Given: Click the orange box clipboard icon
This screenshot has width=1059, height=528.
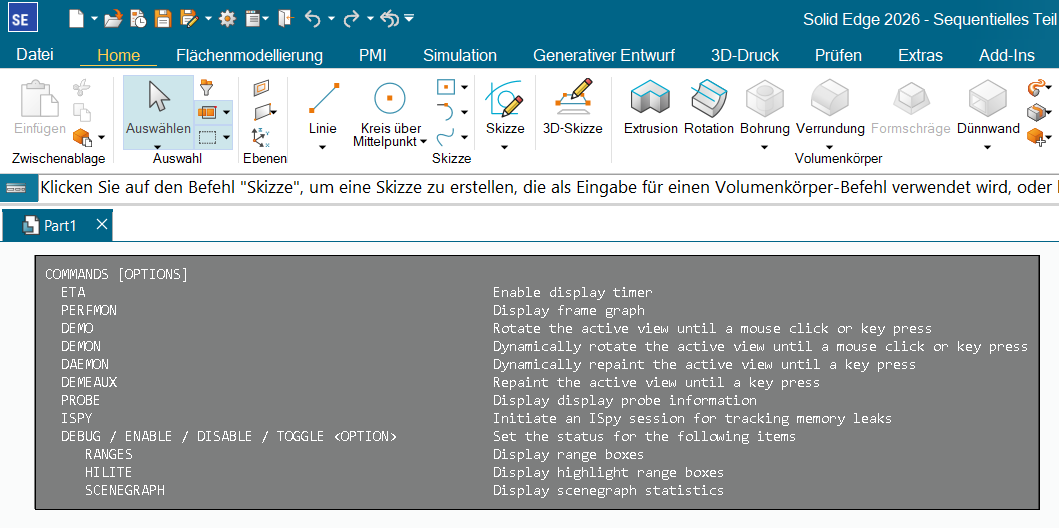Looking at the screenshot, I should [82, 138].
